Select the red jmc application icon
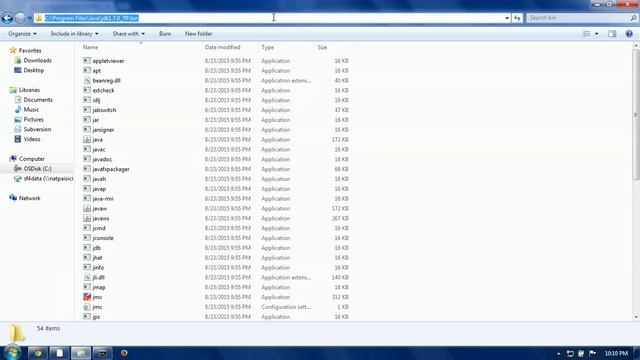The width and height of the screenshot is (640, 360). coord(87,297)
